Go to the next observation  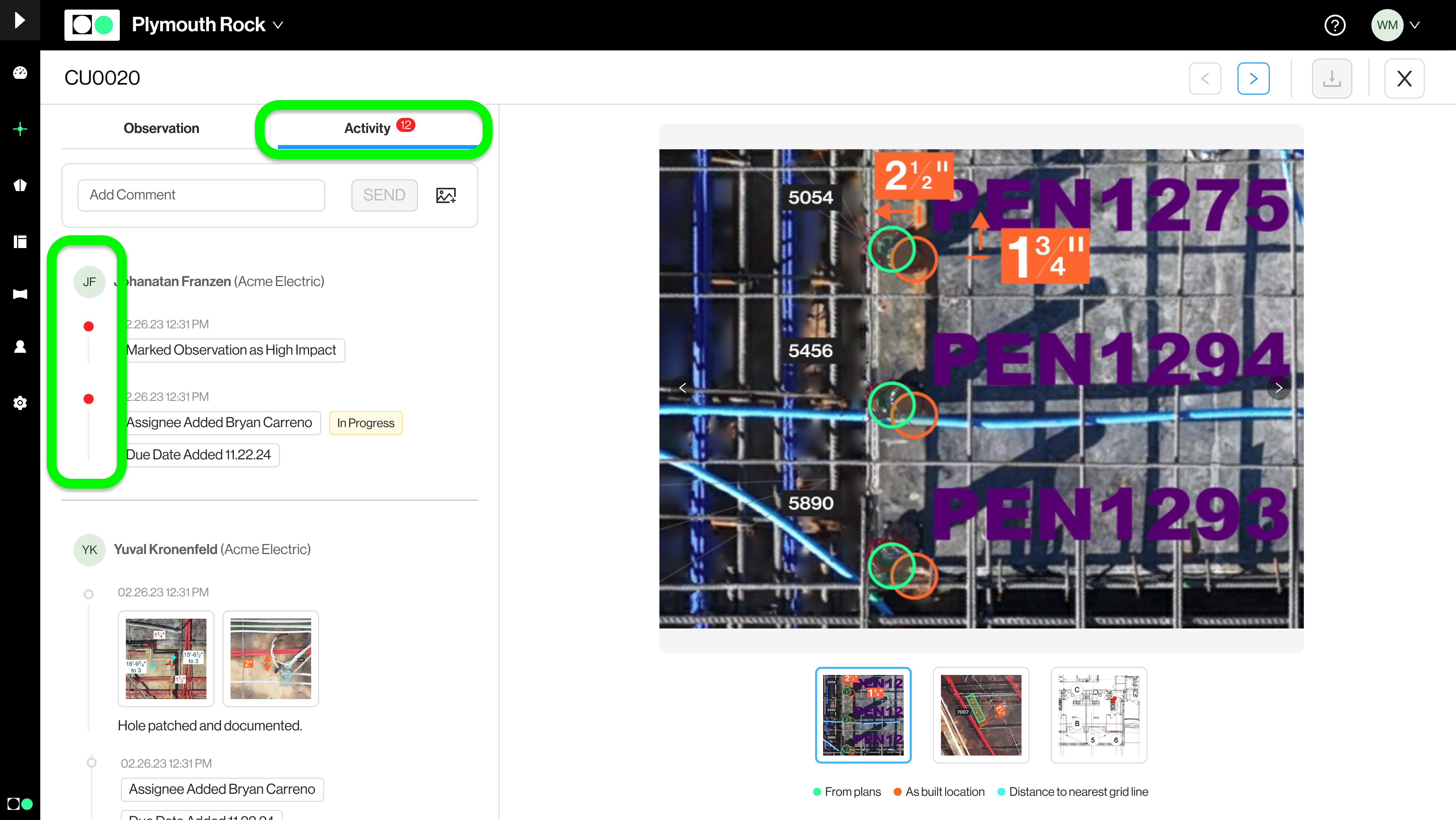click(x=1253, y=78)
